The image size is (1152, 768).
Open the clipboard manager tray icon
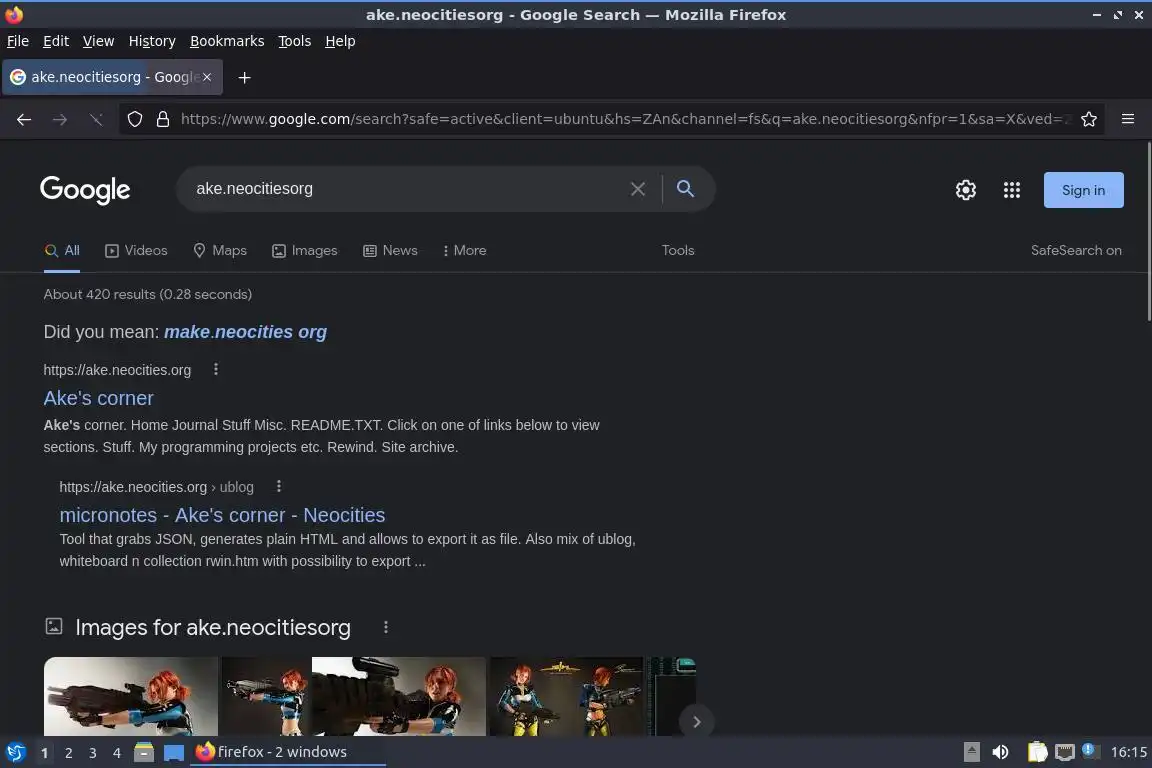click(1037, 752)
